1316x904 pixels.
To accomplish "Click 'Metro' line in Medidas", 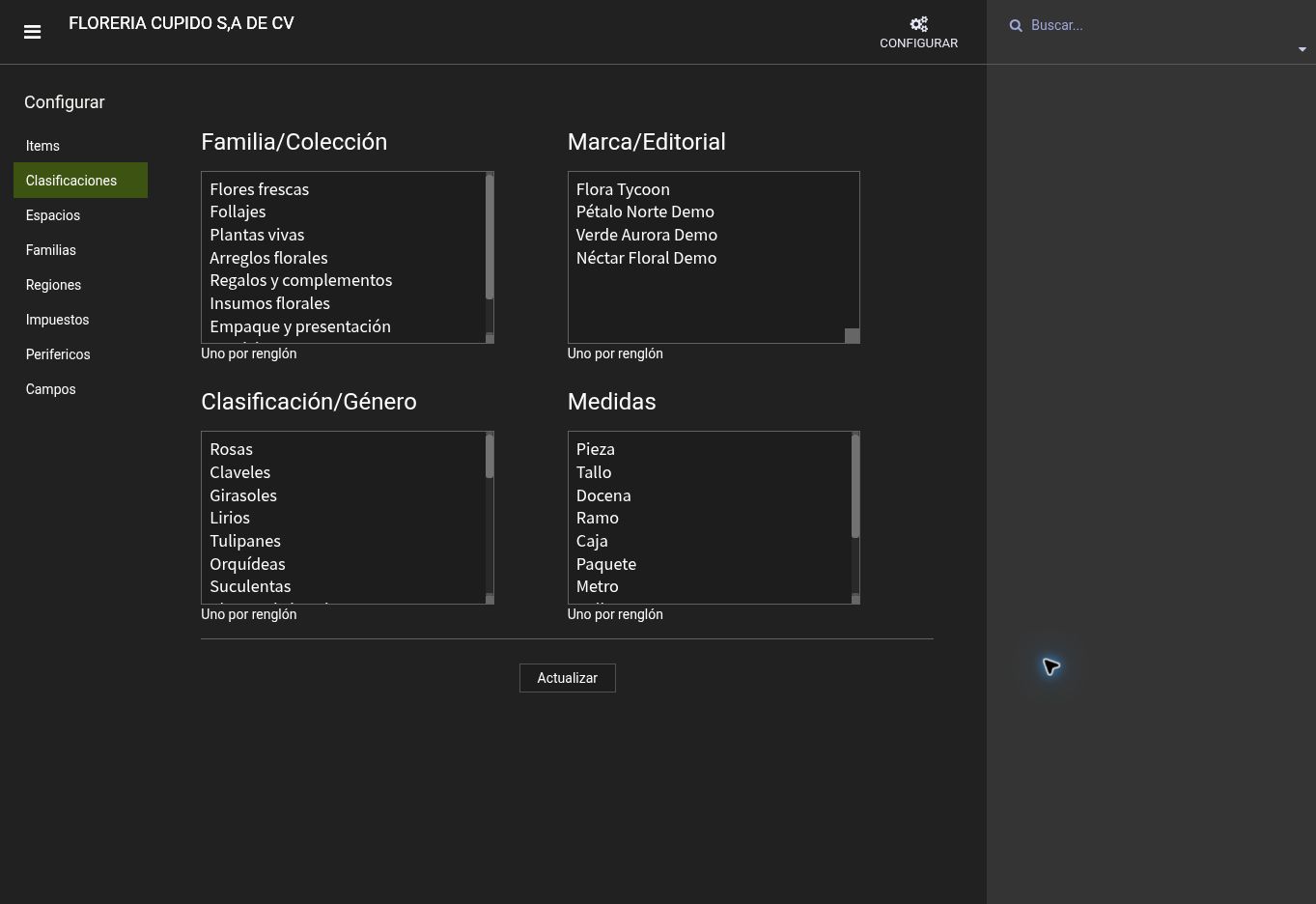I will pos(598,586).
